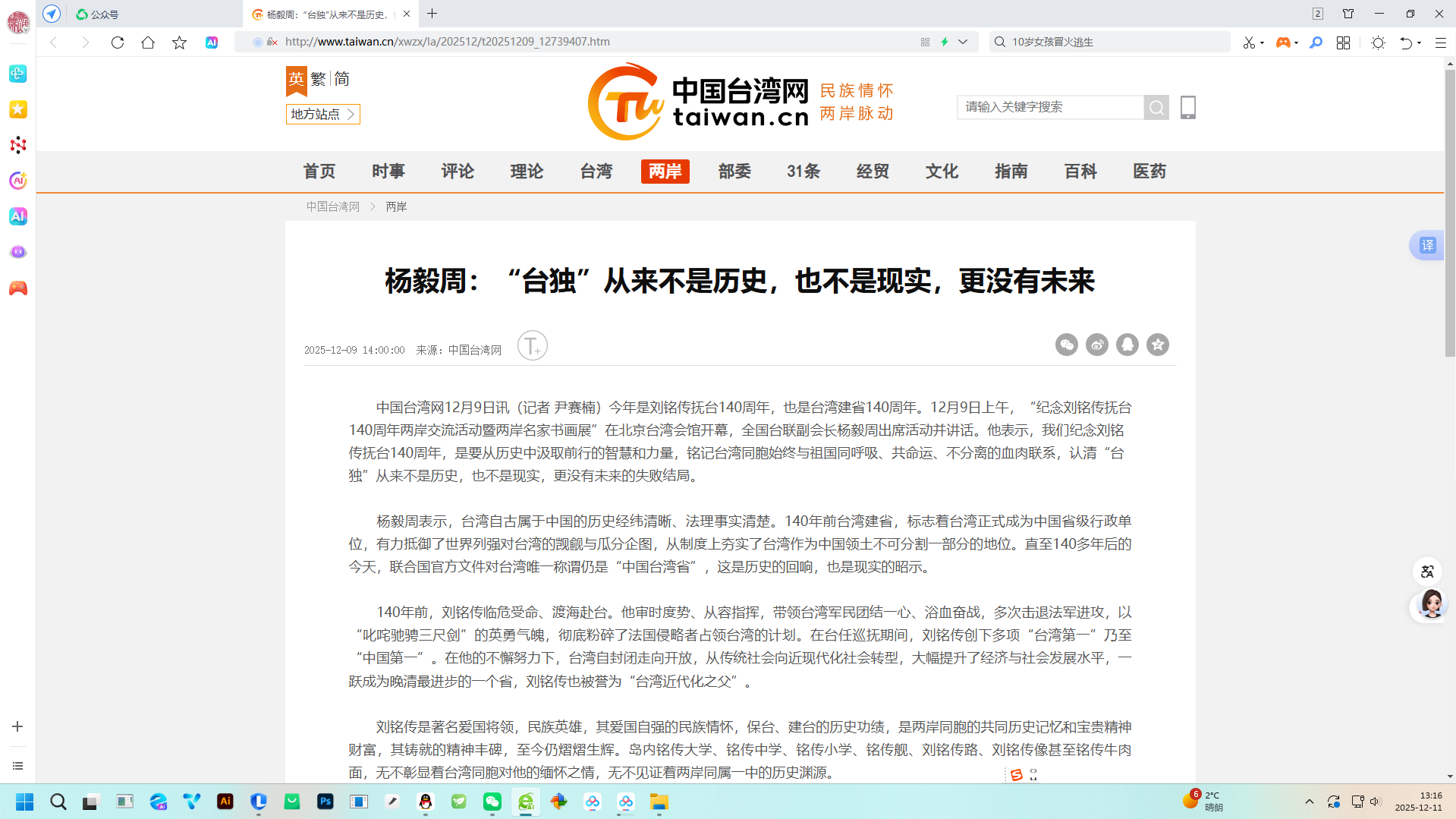This screenshot has width=1456, height=819.
Task: Click the browser refresh icon
Action: point(117,43)
